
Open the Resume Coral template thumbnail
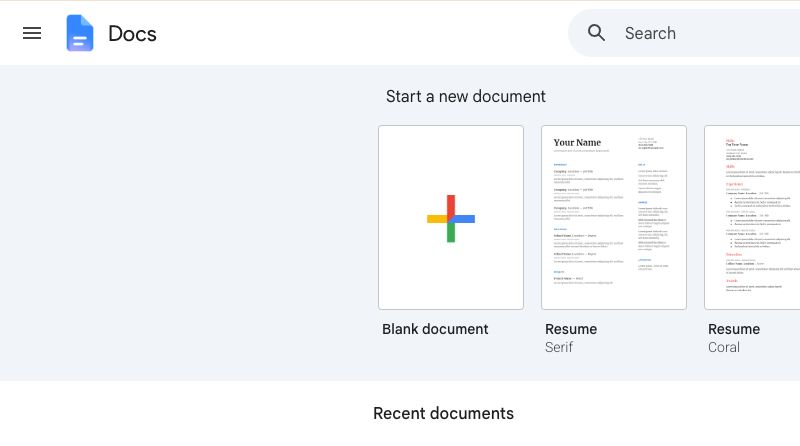(x=752, y=217)
